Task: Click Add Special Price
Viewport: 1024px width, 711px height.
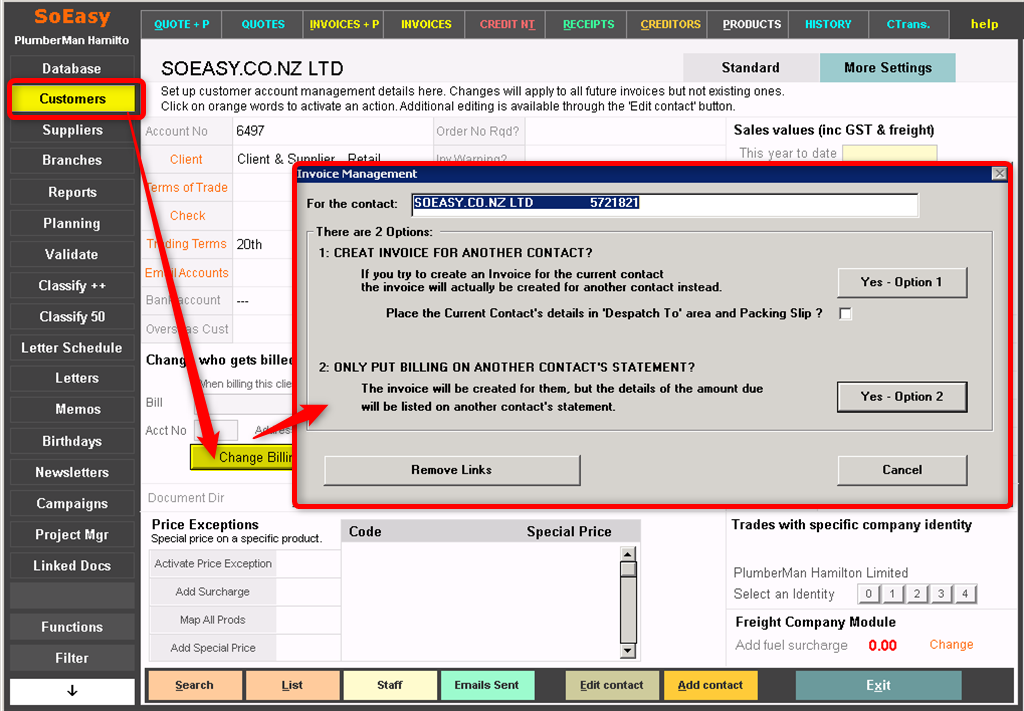Action: [x=213, y=648]
